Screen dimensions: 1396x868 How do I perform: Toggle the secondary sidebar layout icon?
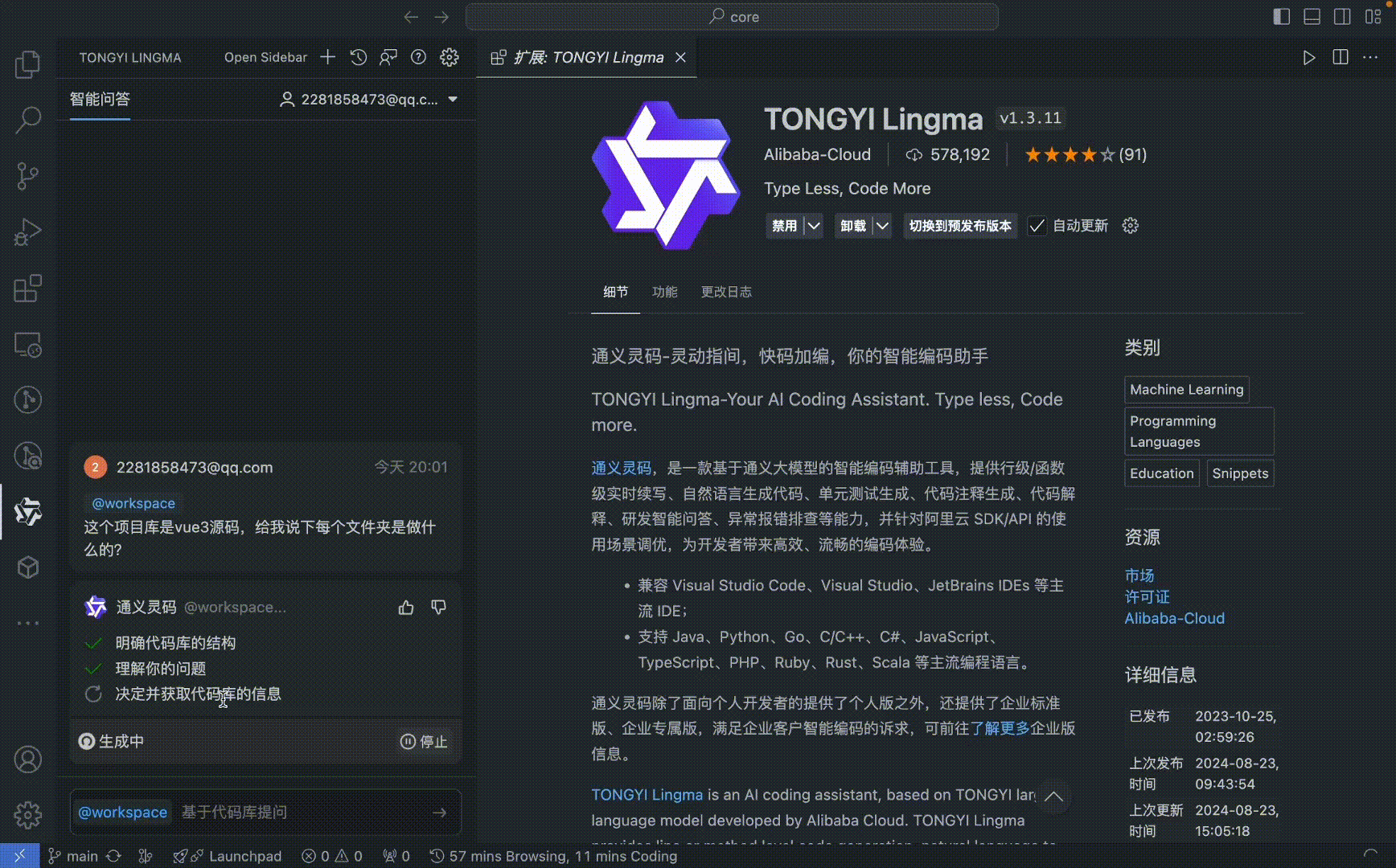tap(1342, 17)
